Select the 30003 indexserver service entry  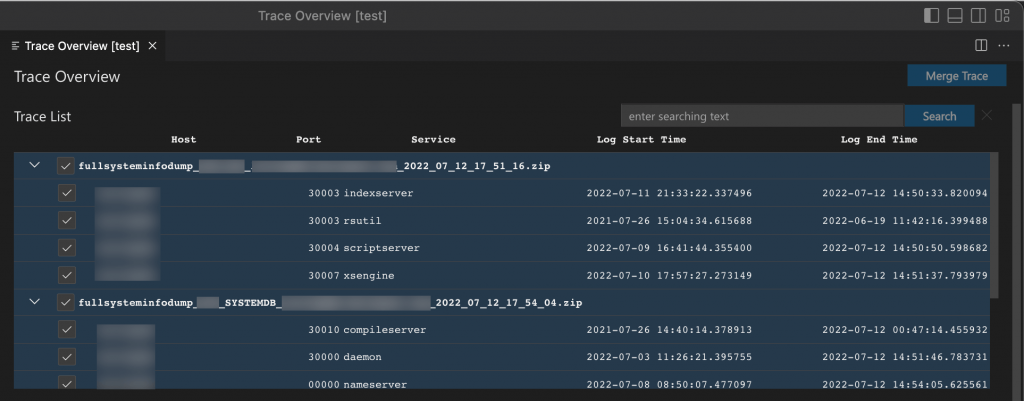[x=360, y=193]
